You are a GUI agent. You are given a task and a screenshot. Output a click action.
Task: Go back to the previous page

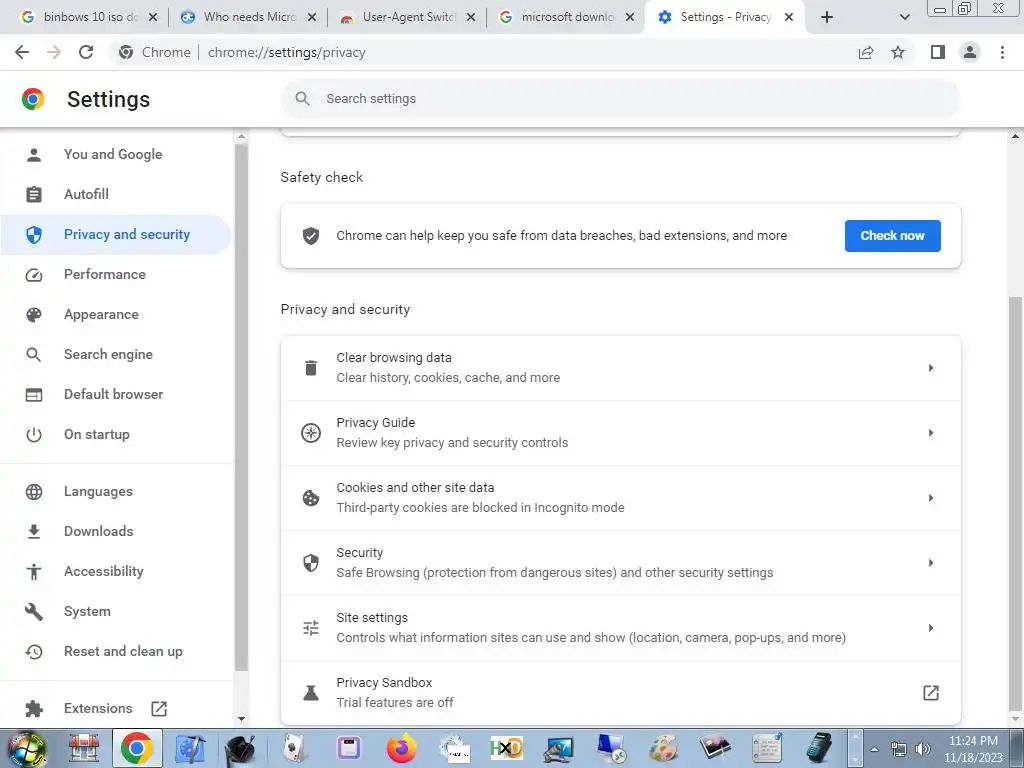coord(22,52)
